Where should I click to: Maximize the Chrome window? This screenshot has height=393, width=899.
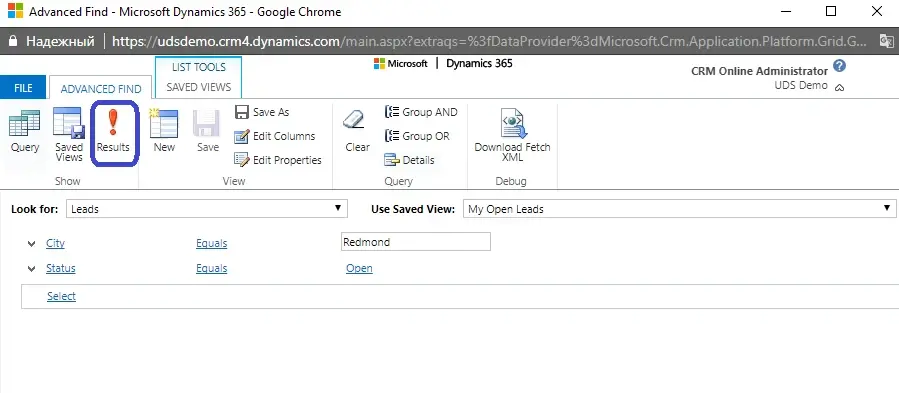click(x=831, y=11)
